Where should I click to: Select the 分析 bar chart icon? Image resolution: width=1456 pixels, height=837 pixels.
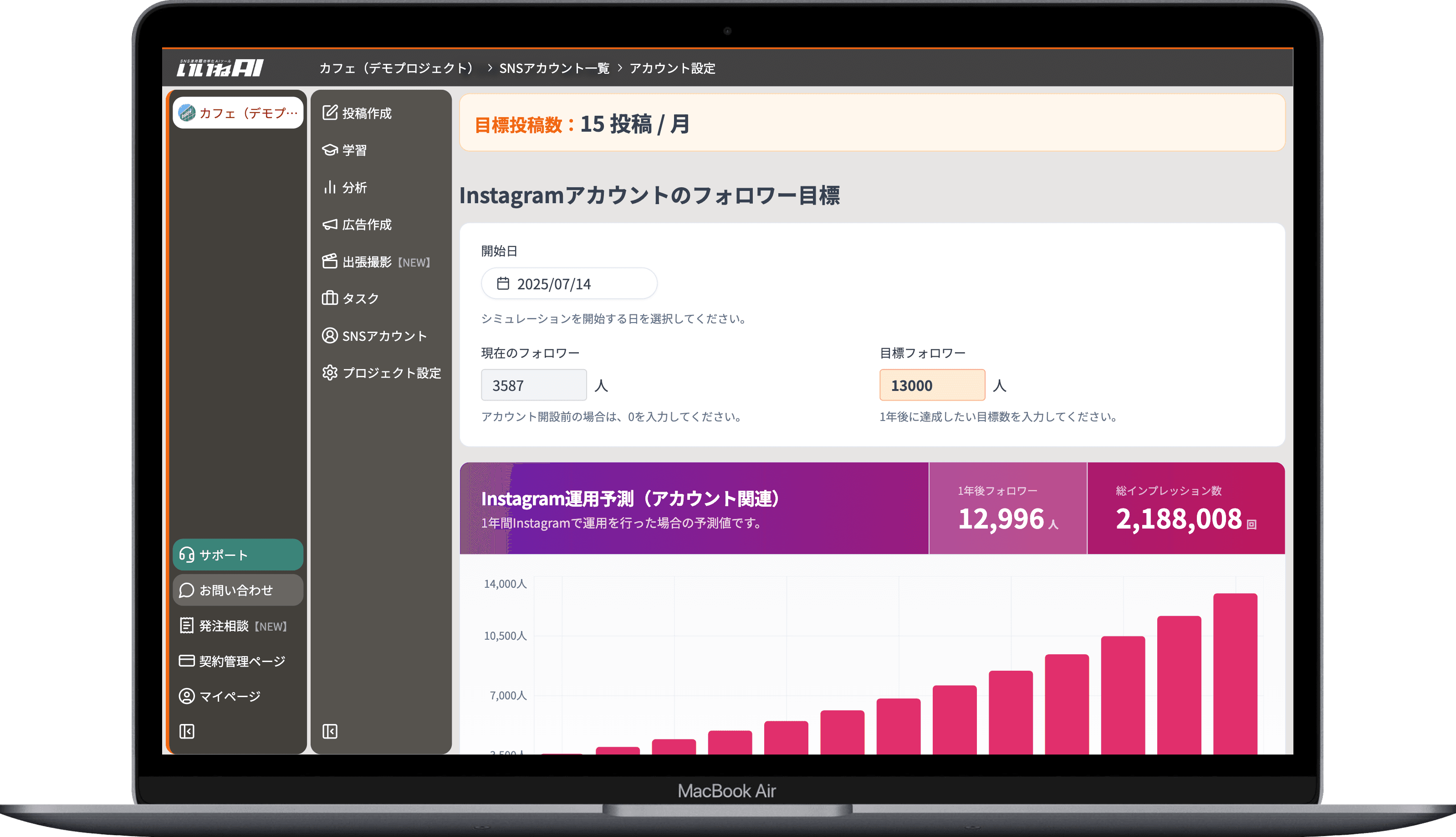pos(330,187)
